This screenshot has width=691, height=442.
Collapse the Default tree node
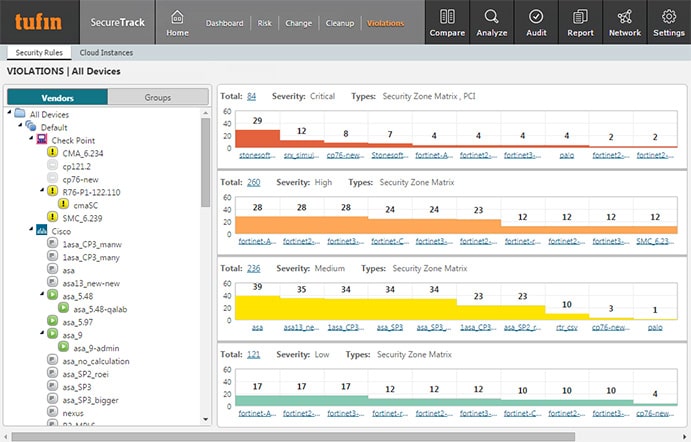(x=20, y=125)
